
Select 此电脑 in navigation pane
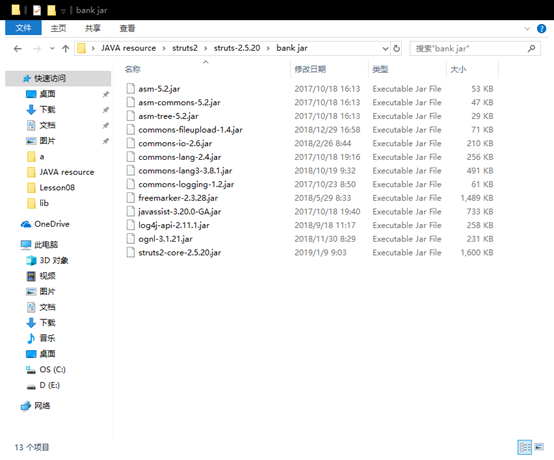tap(46, 244)
